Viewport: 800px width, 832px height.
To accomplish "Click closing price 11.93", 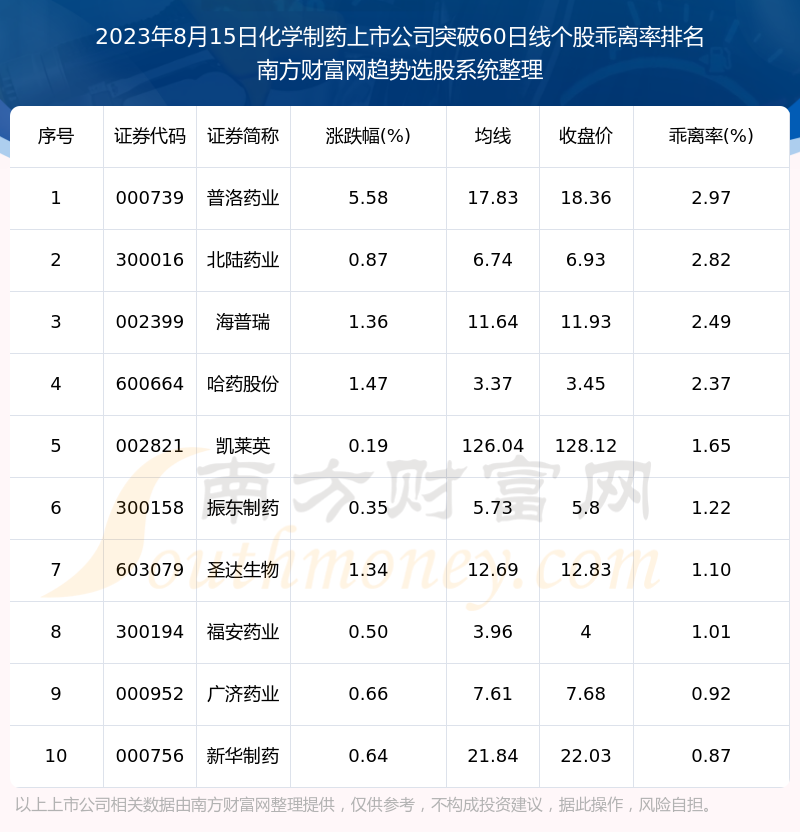I will (586, 322).
